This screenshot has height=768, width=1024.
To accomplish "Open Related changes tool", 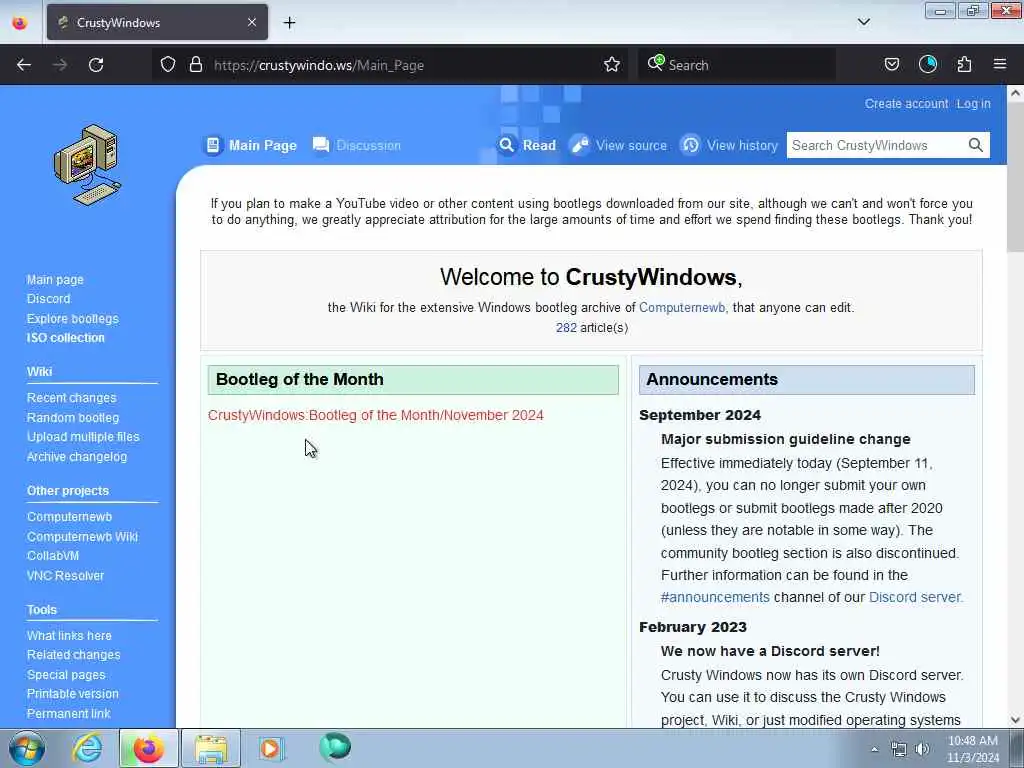I will pos(73,654).
